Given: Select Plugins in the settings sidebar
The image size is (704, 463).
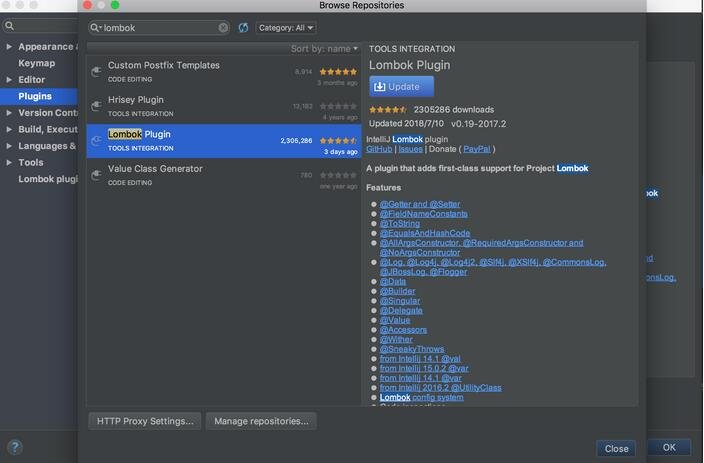Looking at the screenshot, I should point(35,96).
